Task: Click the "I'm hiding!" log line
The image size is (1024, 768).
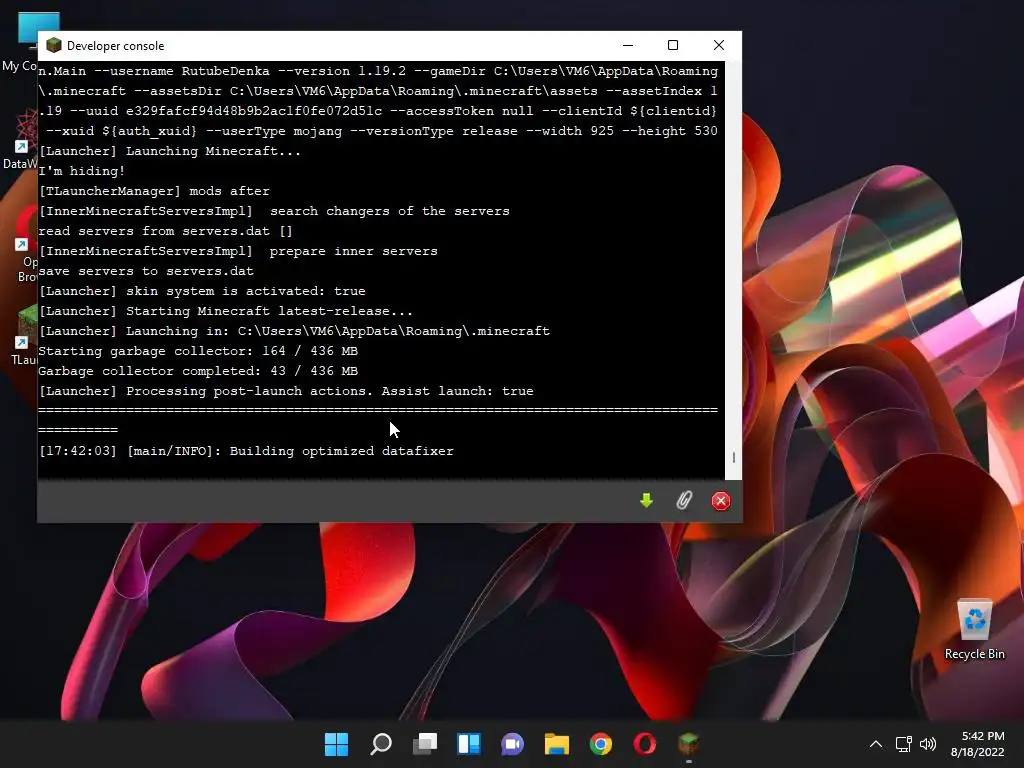Action: point(81,171)
